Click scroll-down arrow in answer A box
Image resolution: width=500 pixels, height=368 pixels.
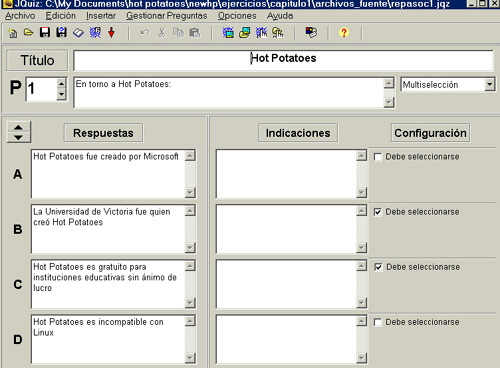point(190,192)
